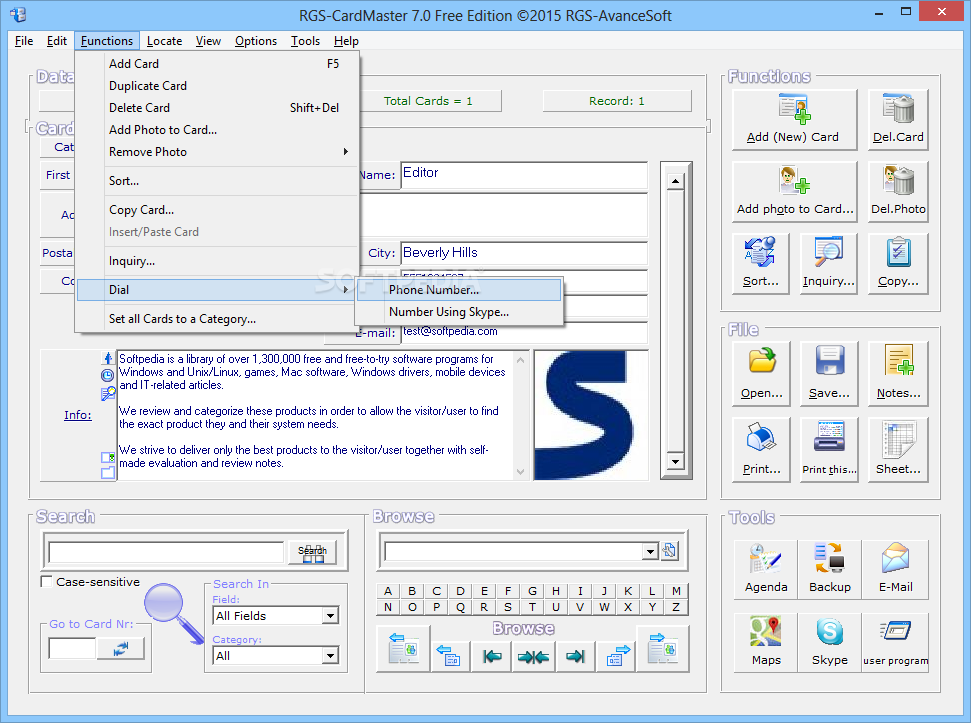Open the Browse combo box dropdown
Viewport: 971px width, 723px height.
tap(650, 551)
